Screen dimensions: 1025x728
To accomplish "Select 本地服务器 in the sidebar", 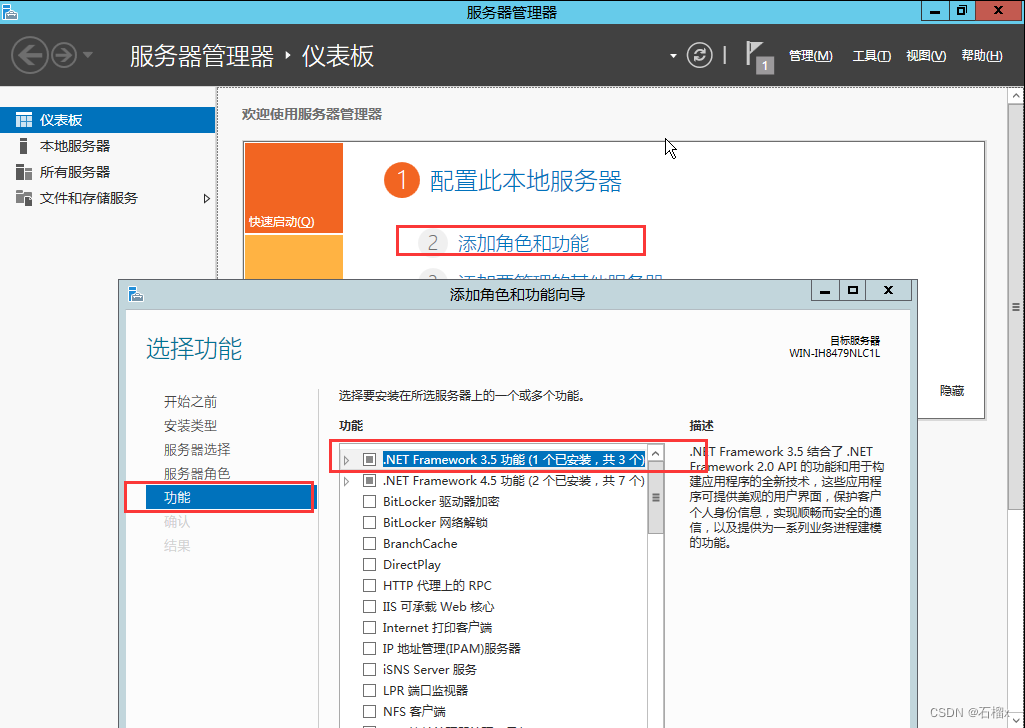I will pyautogui.click(x=107, y=146).
